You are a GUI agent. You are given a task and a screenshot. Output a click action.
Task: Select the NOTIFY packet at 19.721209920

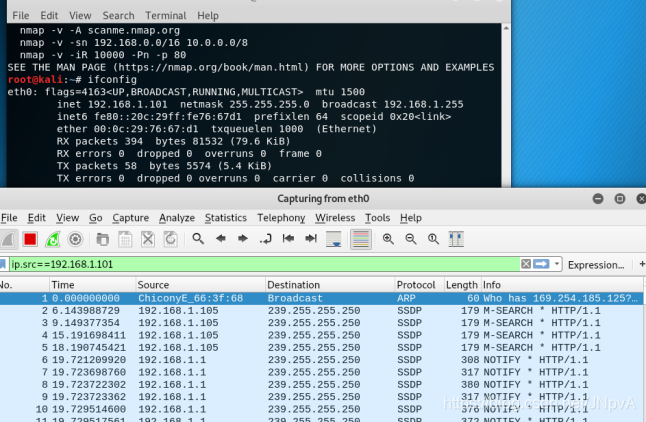click(321, 360)
